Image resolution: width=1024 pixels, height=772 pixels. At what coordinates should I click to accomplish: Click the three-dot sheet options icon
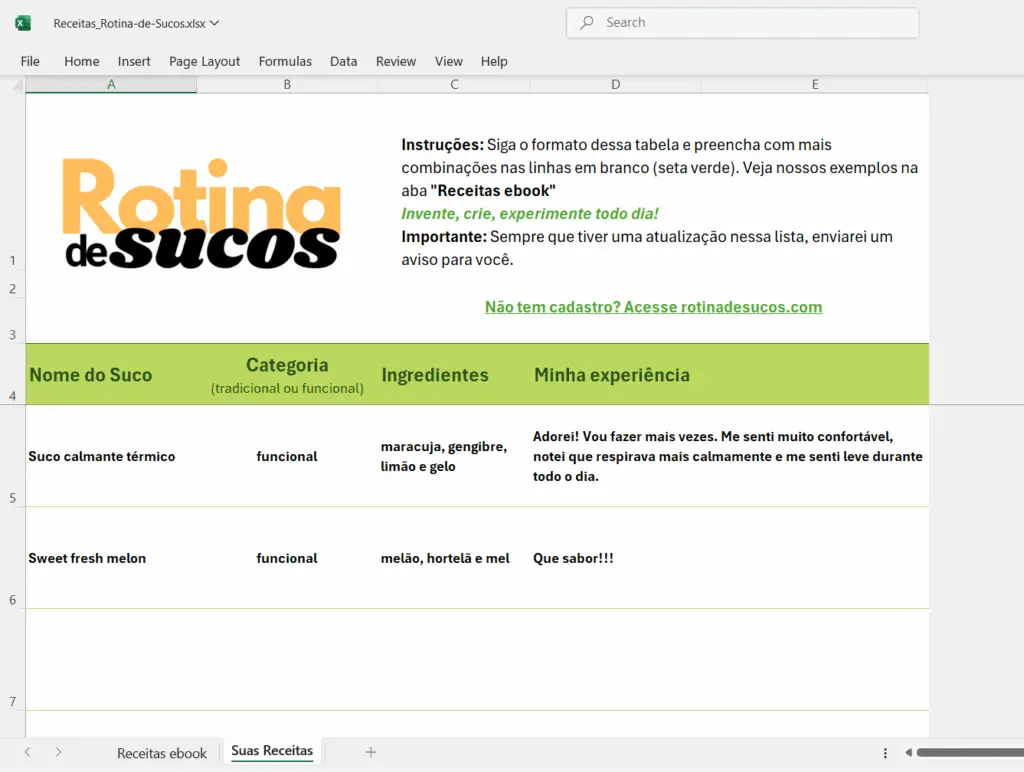[885, 753]
